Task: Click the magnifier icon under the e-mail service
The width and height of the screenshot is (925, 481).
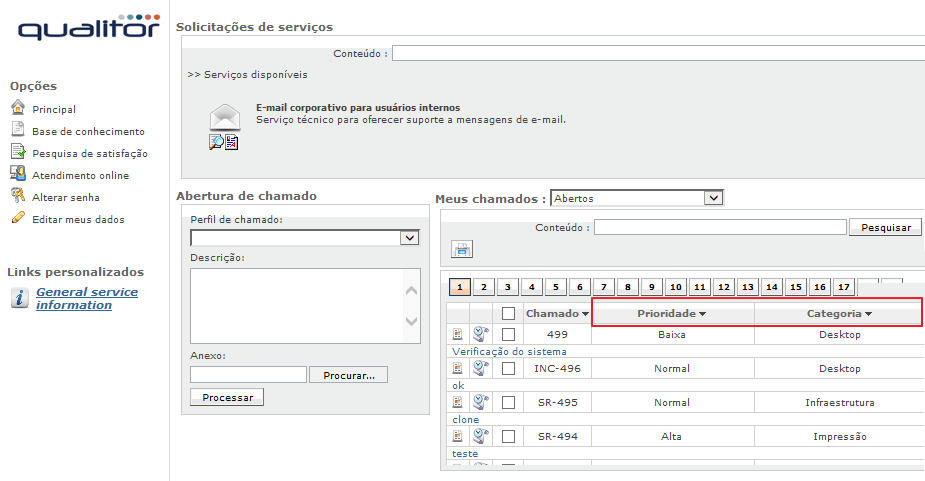Action: (216, 142)
